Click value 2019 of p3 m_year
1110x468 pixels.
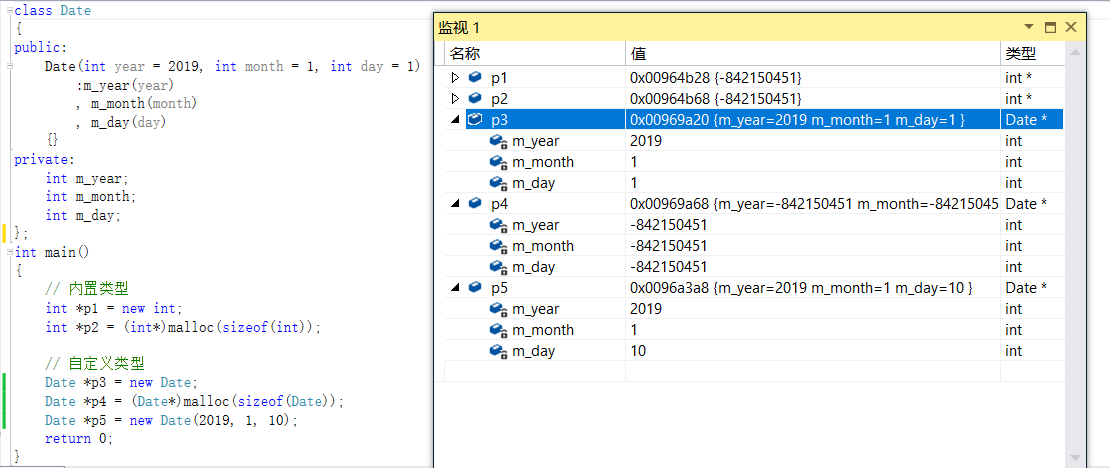(x=646, y=141)
